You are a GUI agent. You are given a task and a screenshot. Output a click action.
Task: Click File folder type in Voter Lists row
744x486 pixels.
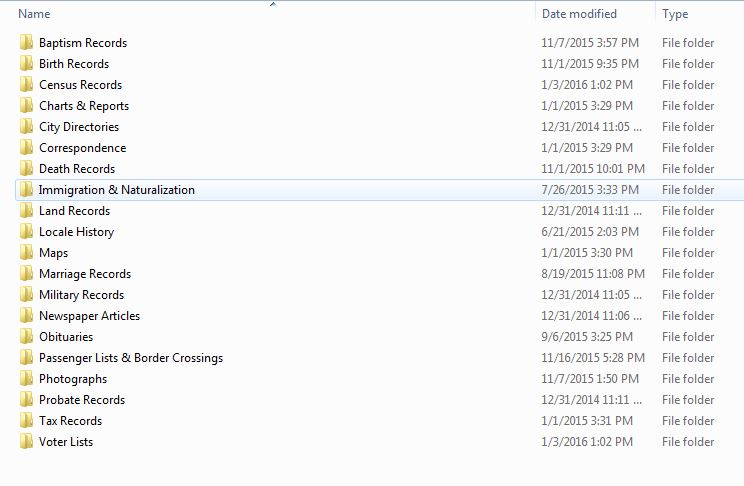point(688,441)
